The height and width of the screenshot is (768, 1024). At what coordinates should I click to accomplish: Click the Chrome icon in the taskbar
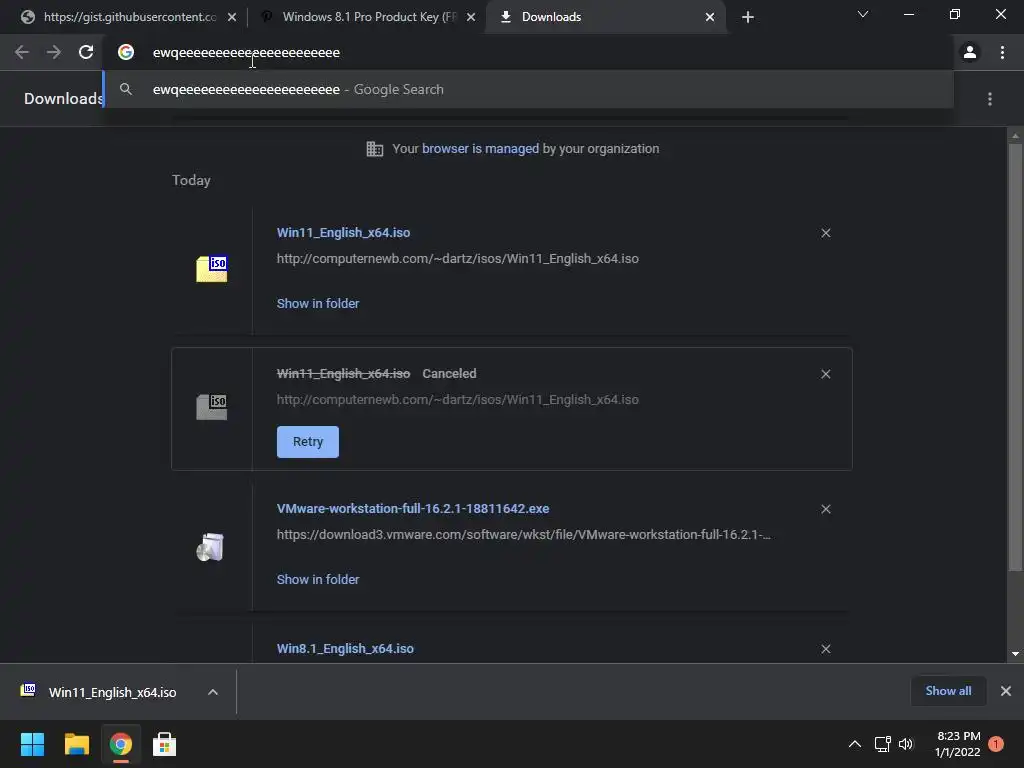click(121, 744)
